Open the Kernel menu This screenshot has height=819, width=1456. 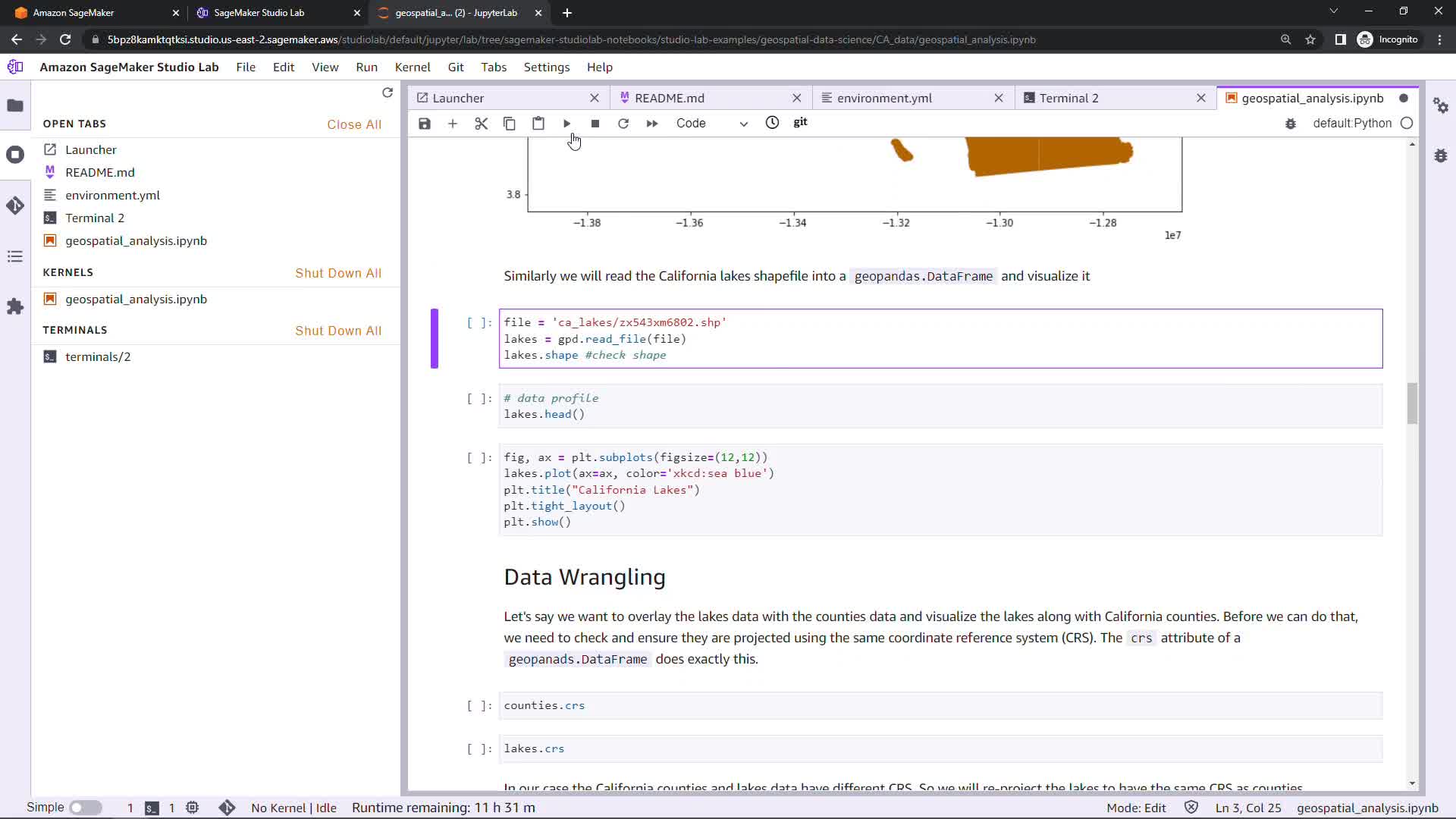tap(412, 67)
